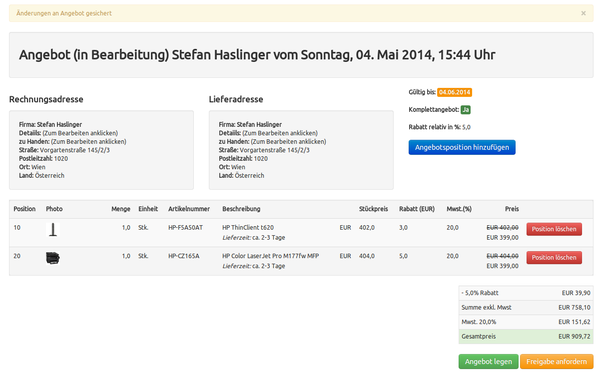Edit Menge '1,0' of HP ThinClient row

pyautogui.click(x=126, y=228)
